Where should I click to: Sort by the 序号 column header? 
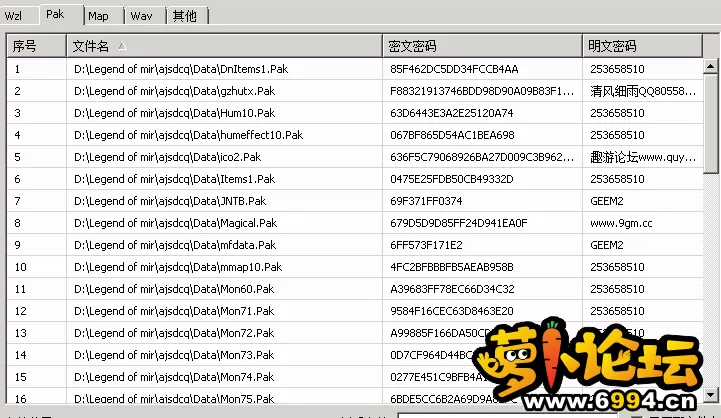tap(36, 46)
